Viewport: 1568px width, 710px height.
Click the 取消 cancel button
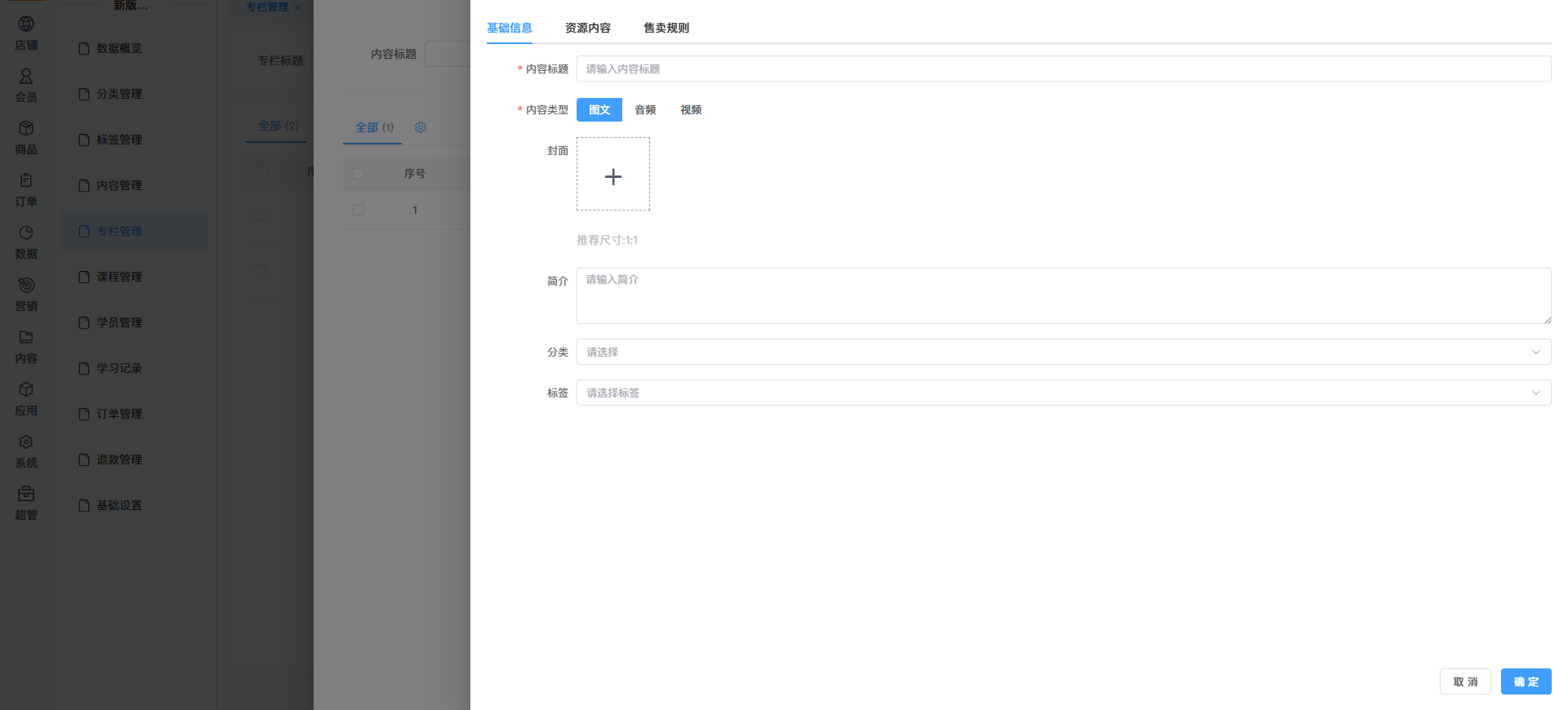1465,681
